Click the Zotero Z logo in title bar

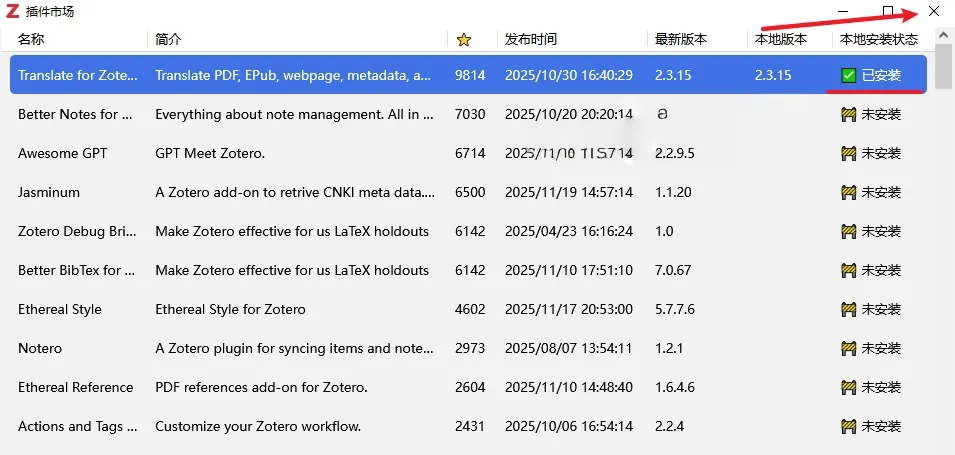click(12, 10)
